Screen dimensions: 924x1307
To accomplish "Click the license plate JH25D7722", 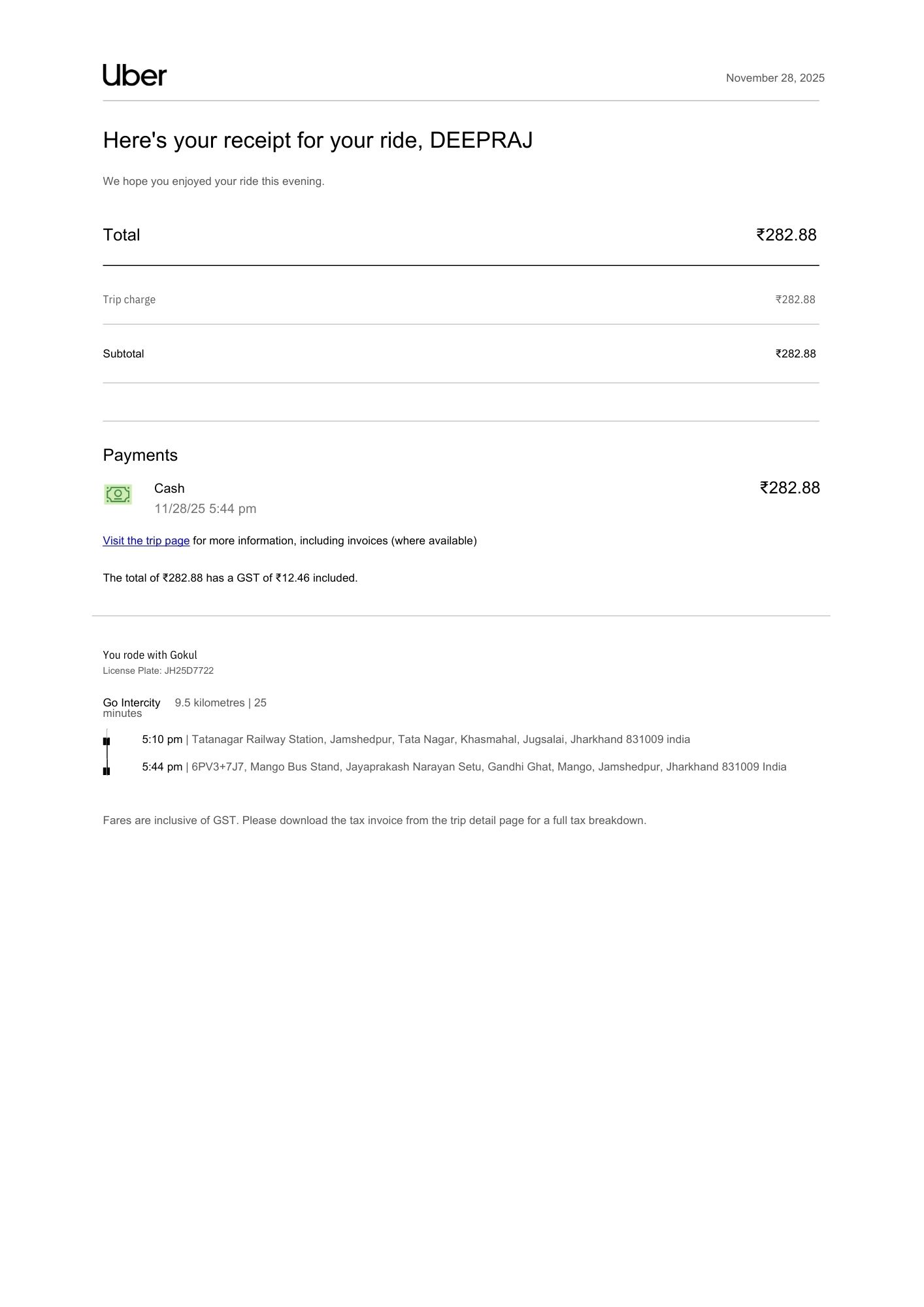I will [158, 671].
